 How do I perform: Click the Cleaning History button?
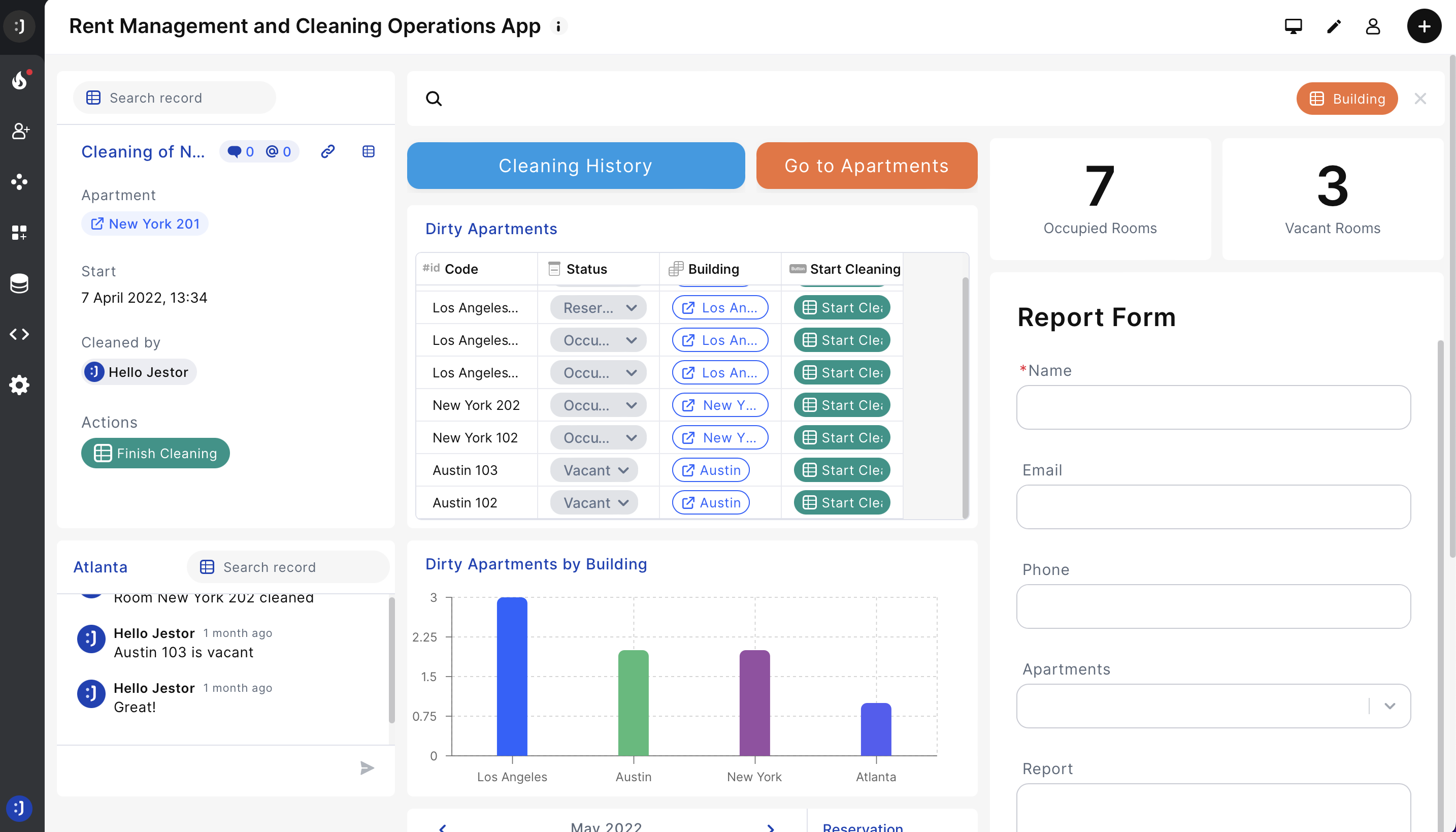576,166
